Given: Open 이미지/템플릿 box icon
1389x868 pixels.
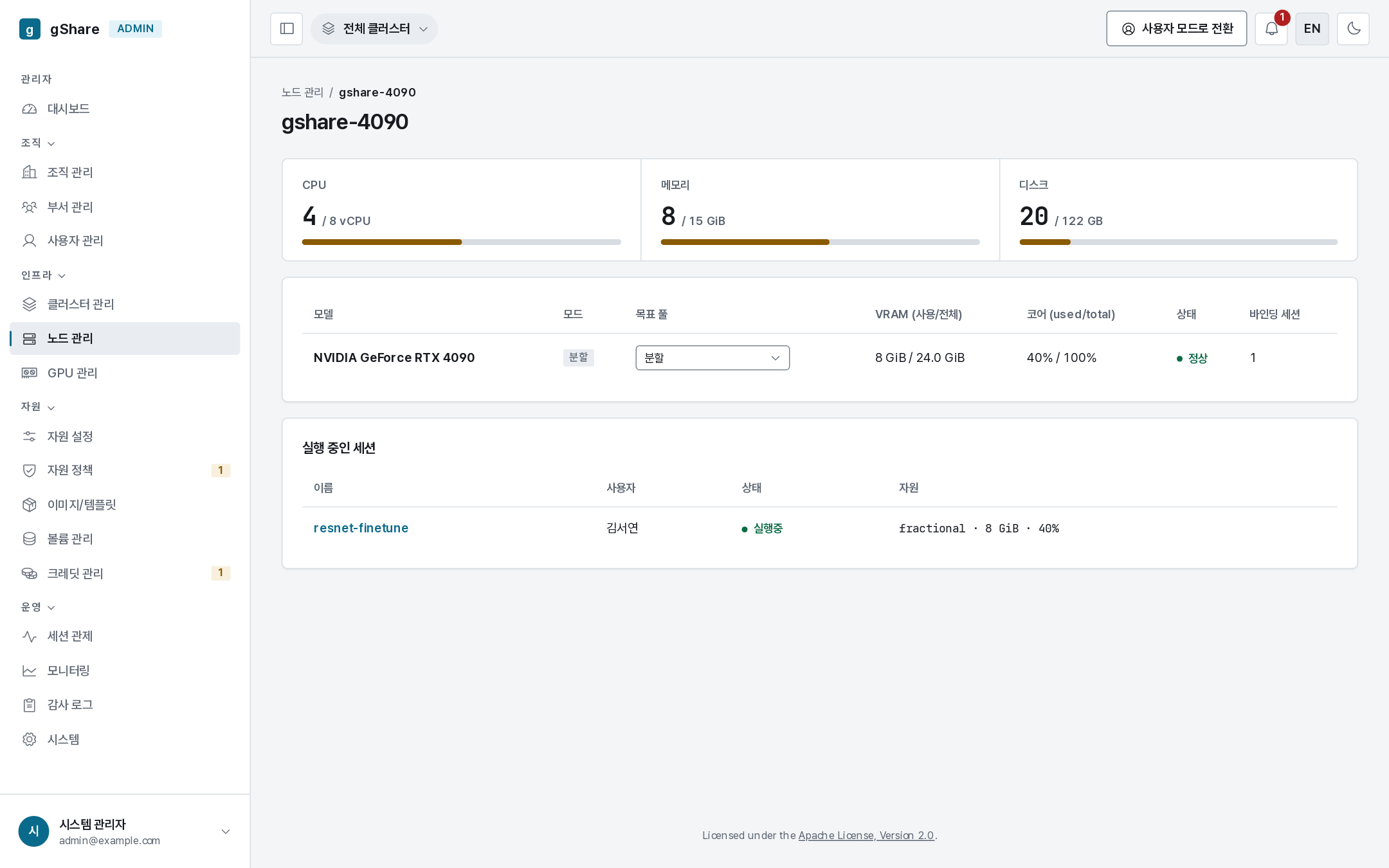Looking at the screenshot, I should pyautogui.click(x=30, y=505).
